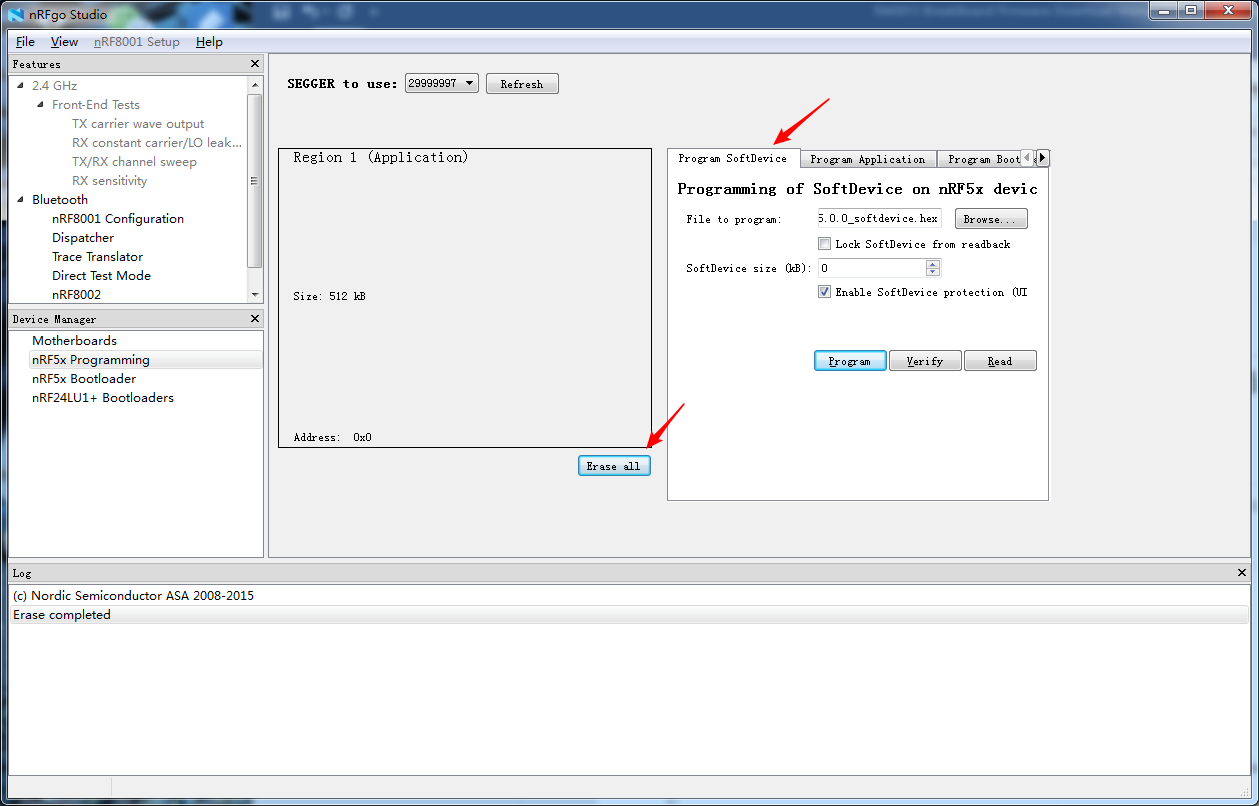This screenshot has width=1259, height=806.
Task: Select RX sensitivity item
Action: tap(109, 181)
